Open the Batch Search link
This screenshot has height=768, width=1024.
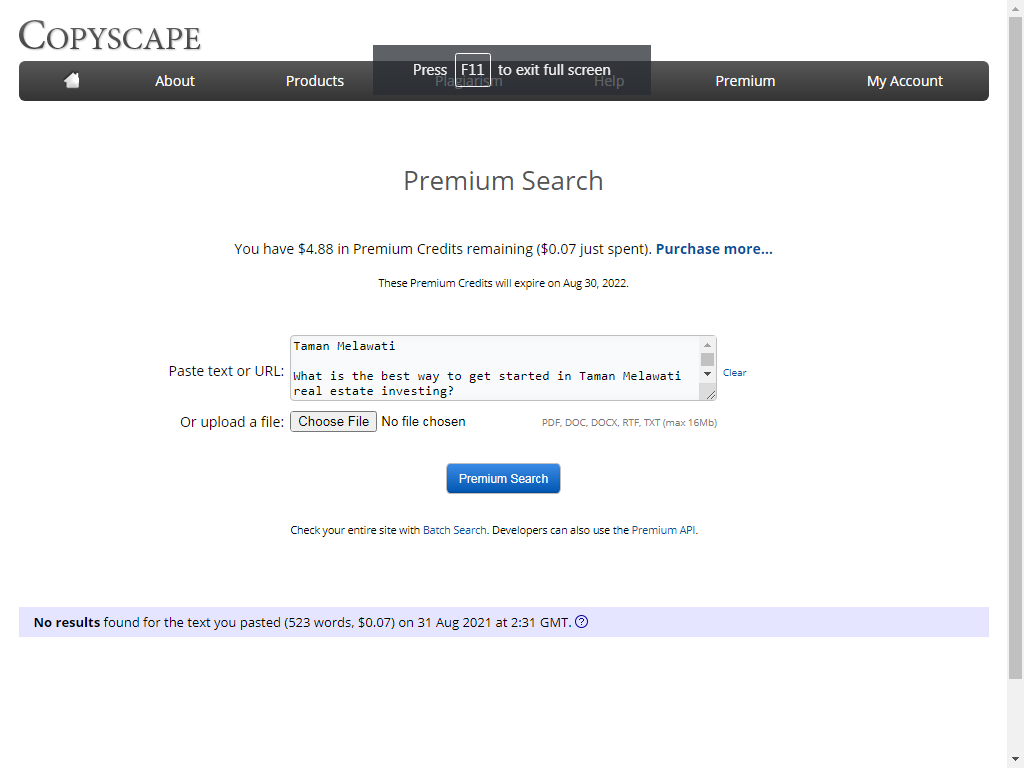coord(455,530)
